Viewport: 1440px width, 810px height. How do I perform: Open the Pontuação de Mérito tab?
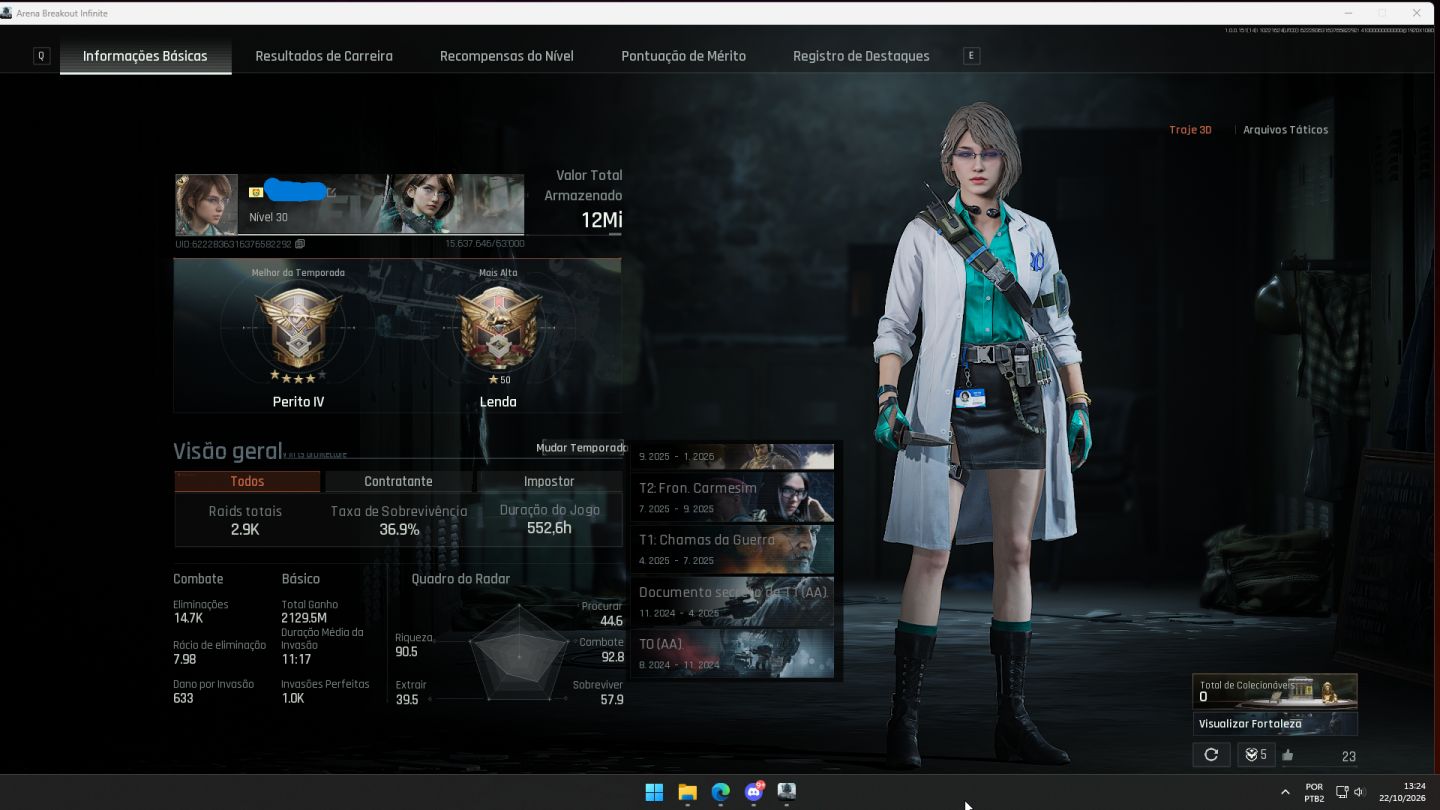pos(683,56)
